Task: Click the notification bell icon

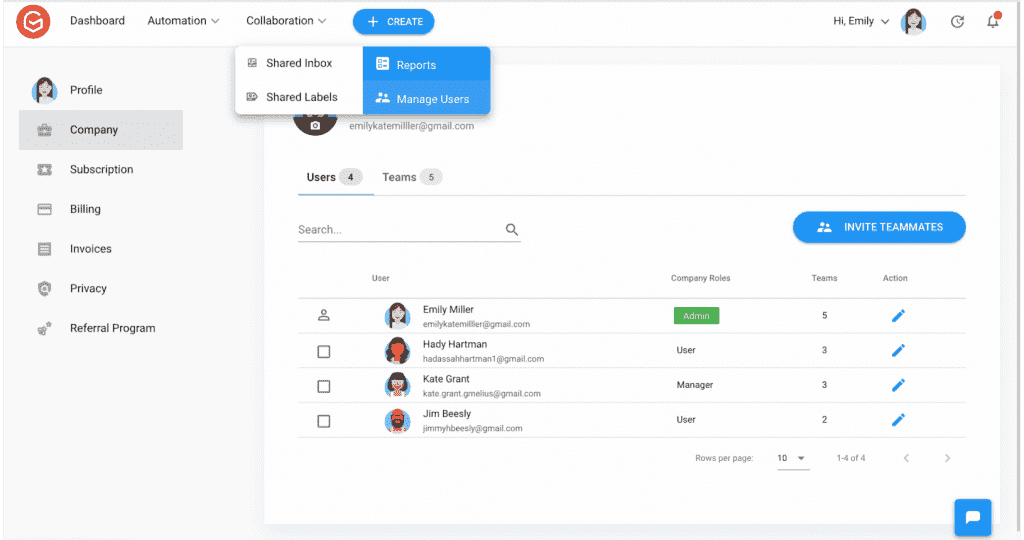Action: pyautogui.click(x=992, y=22)
